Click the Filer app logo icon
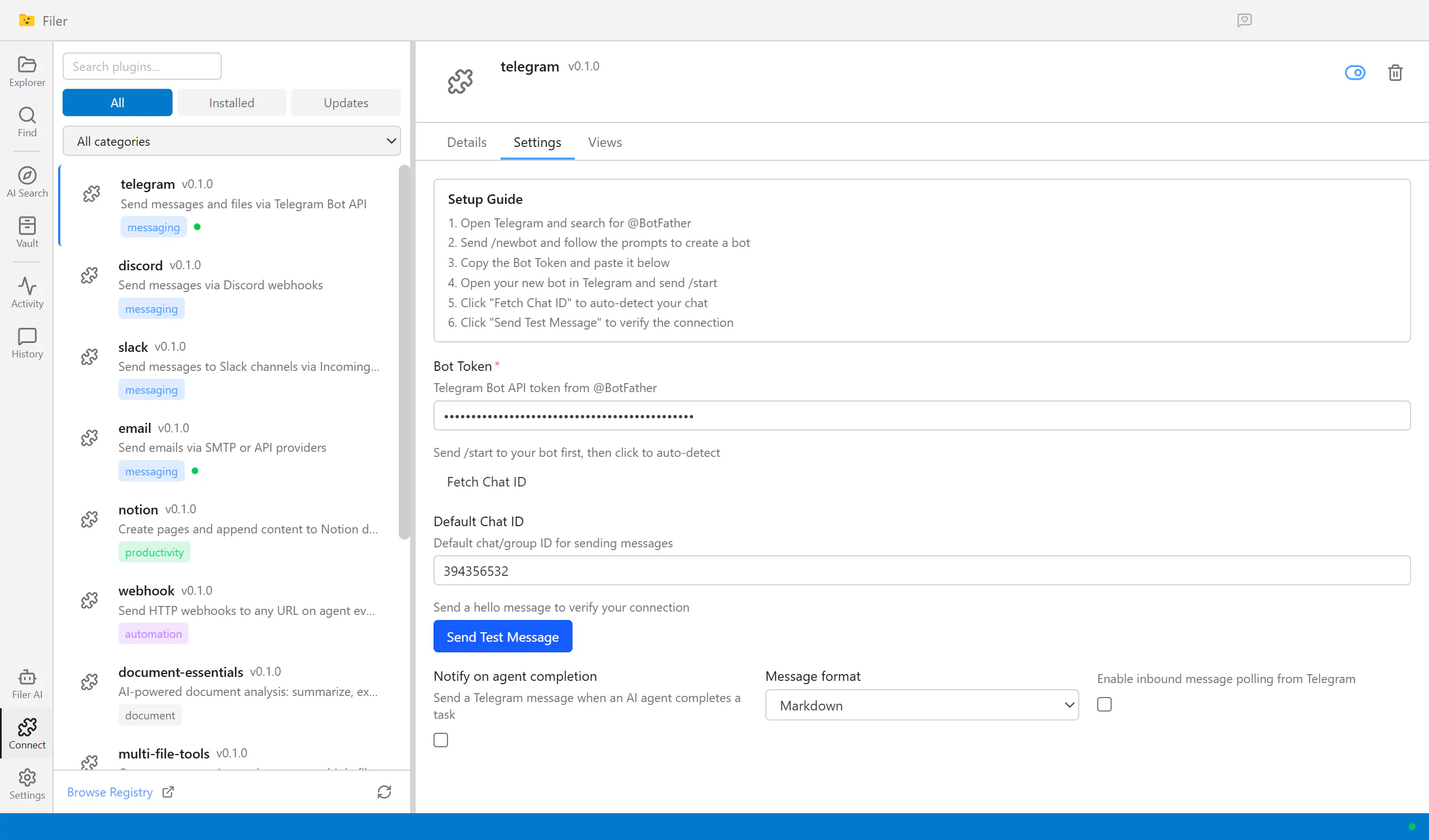This screenshot has width=1429, height=840. pyautogui.click(x=26, y=21)
